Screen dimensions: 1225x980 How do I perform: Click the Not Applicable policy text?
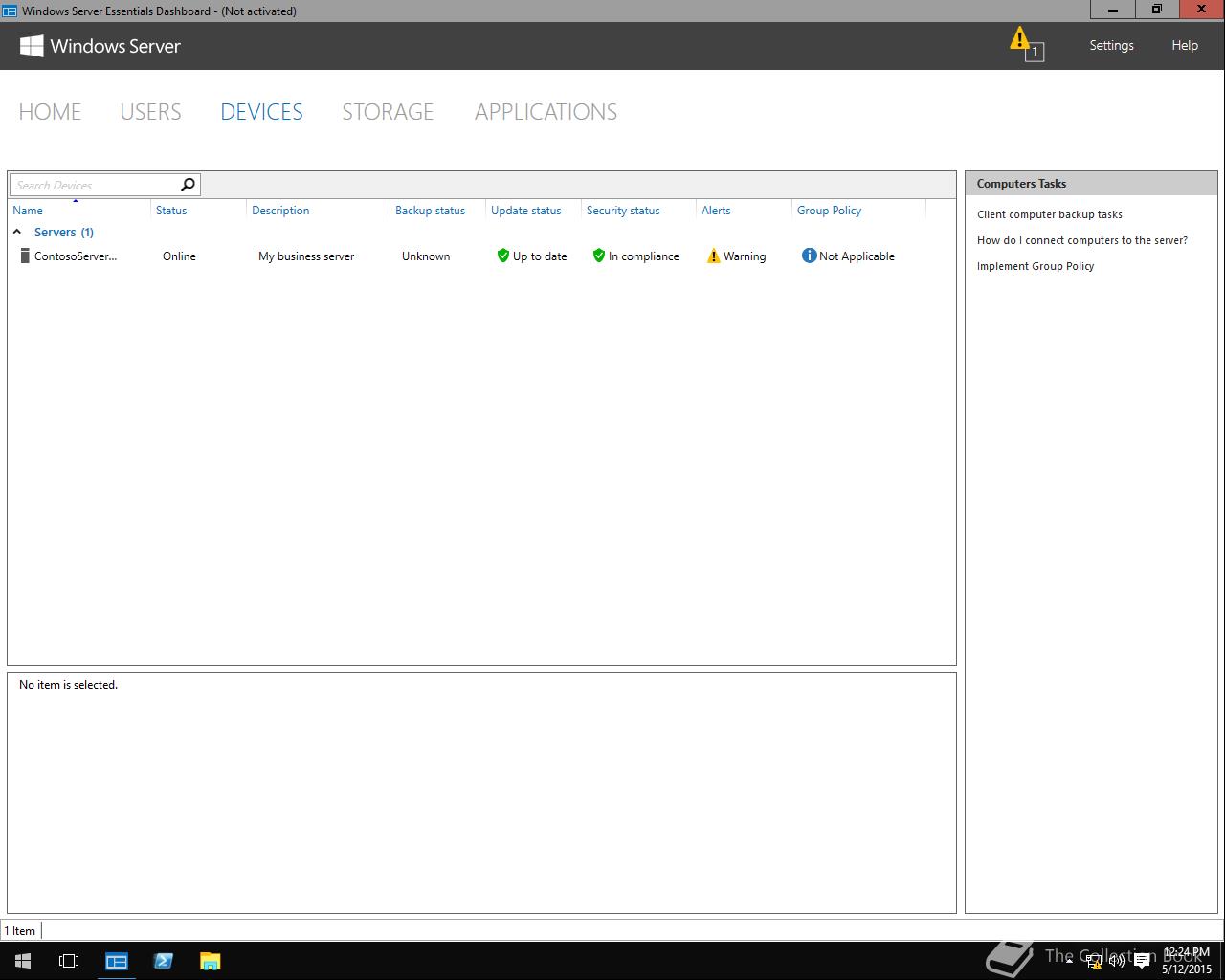pos(857,256)
